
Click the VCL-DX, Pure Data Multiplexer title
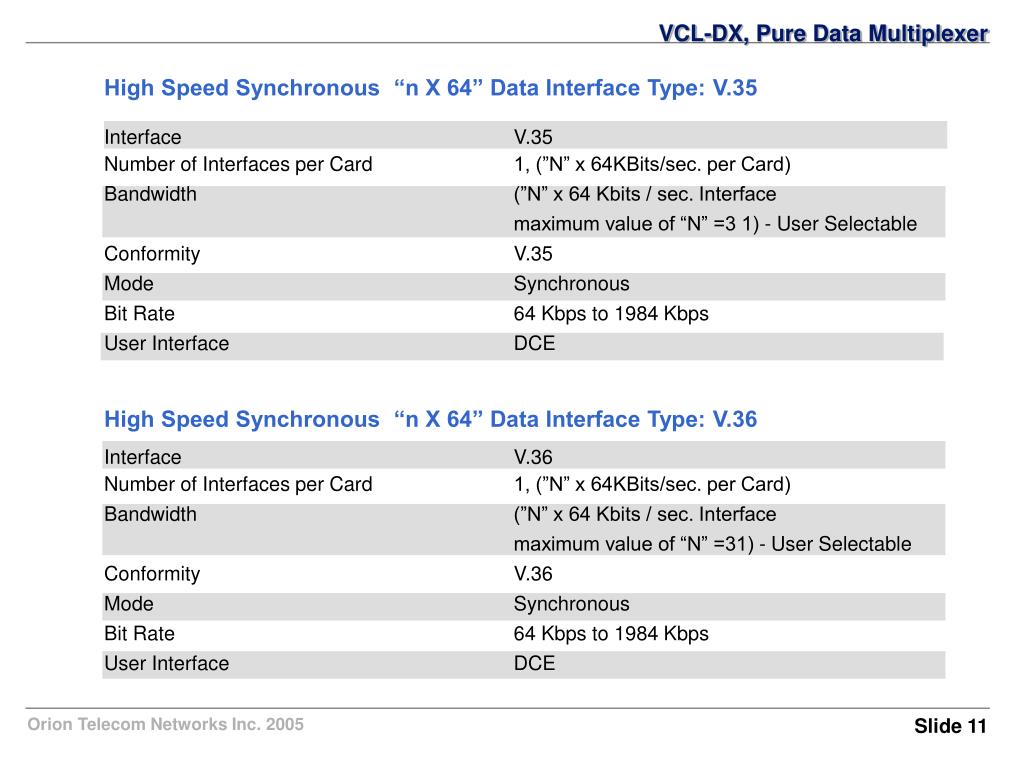pos(823,33)
